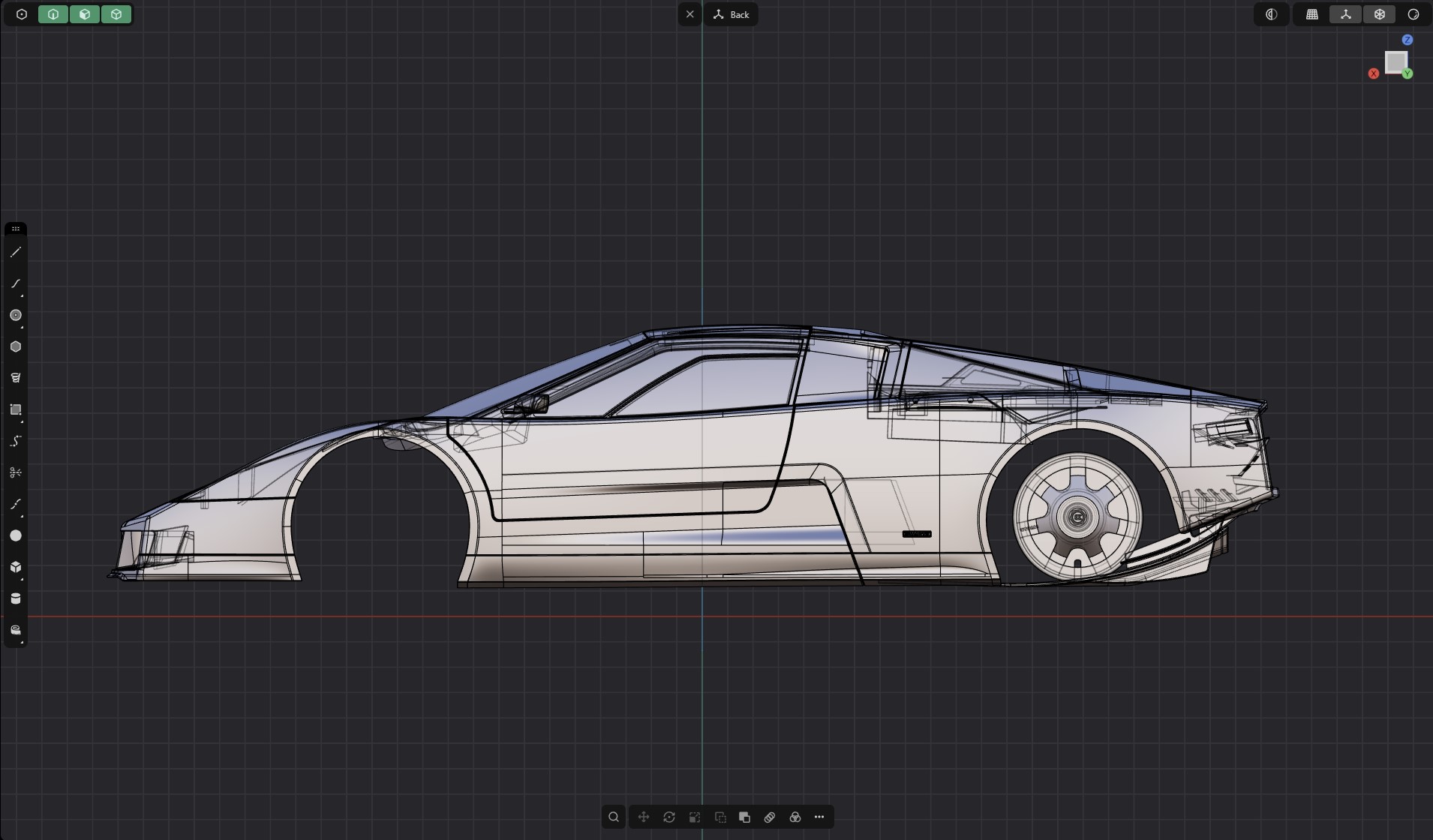Toggle the half-circle overlay display icon

pos(1272,14)
